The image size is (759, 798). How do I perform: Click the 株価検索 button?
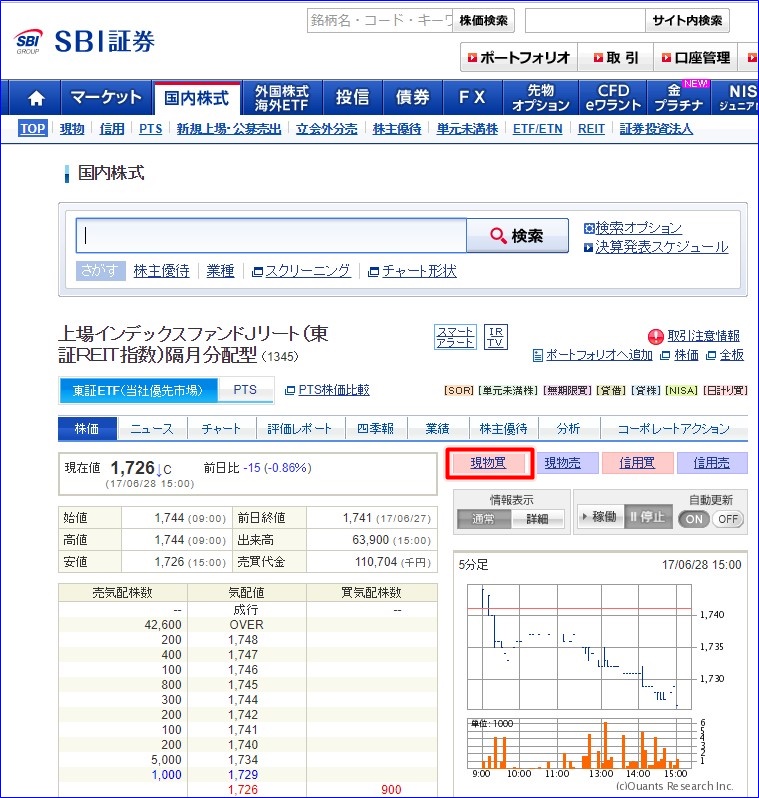(483, 20)
